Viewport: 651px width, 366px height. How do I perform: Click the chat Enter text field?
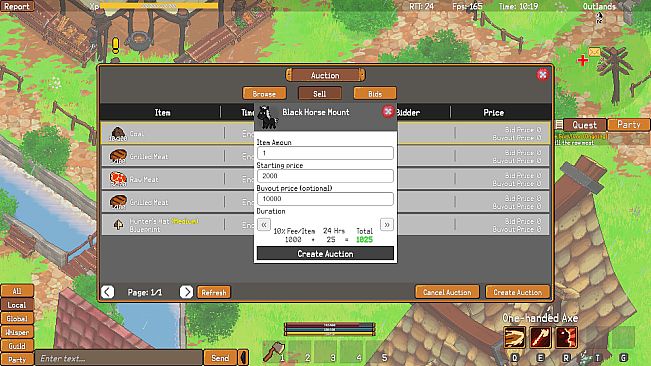point(119,358)
